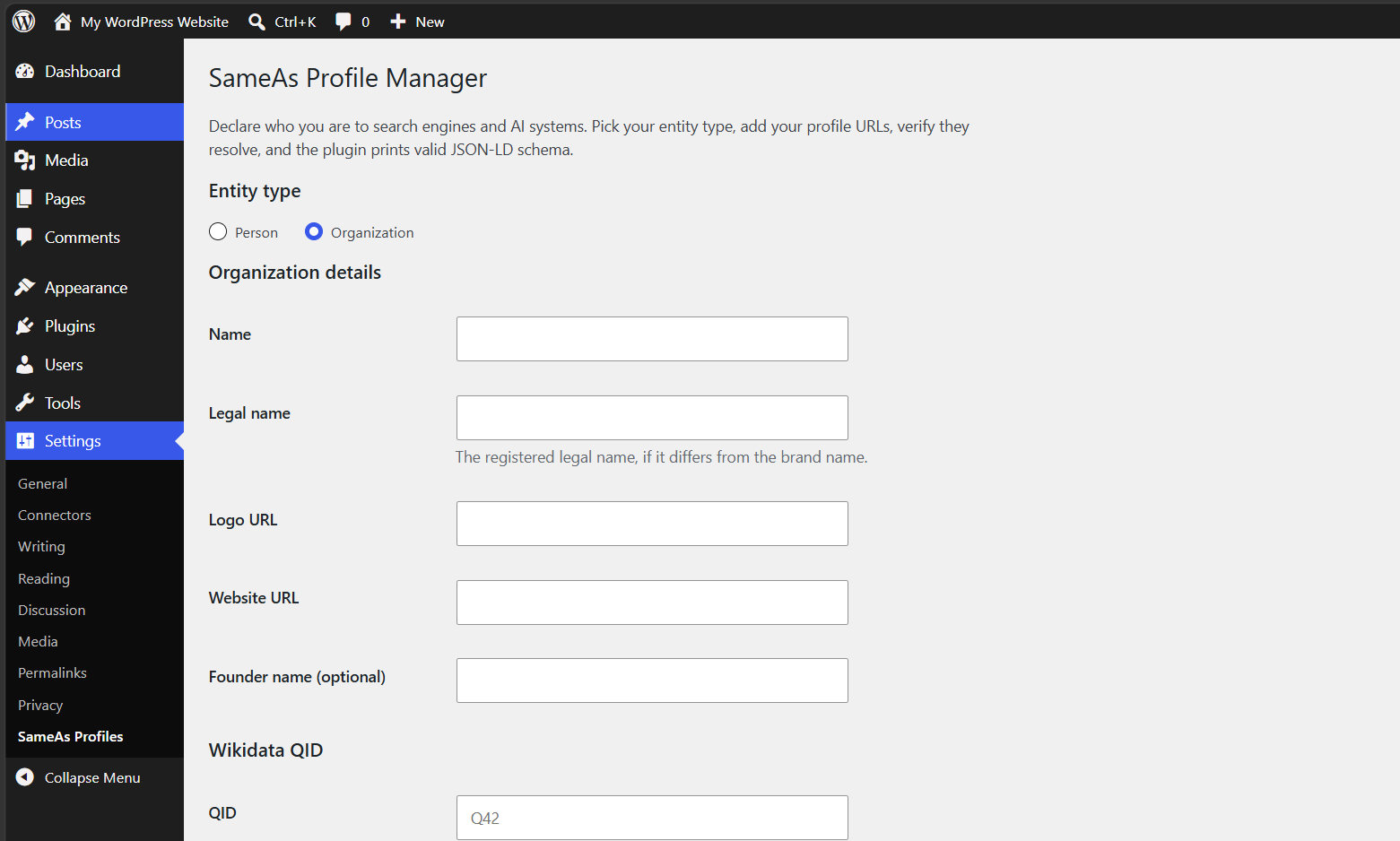Focus the Legal name input field
1400x841 pixels.
point(652,418)
